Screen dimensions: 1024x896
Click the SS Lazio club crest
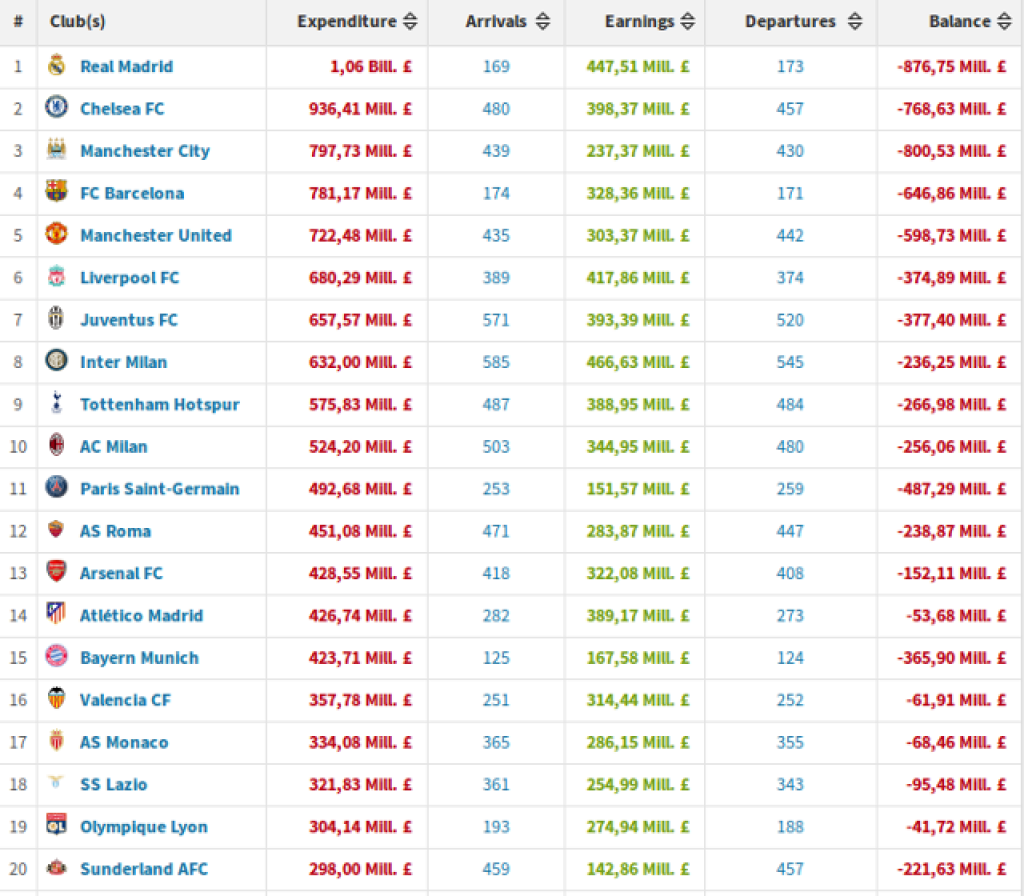click(x=57, y=782)
